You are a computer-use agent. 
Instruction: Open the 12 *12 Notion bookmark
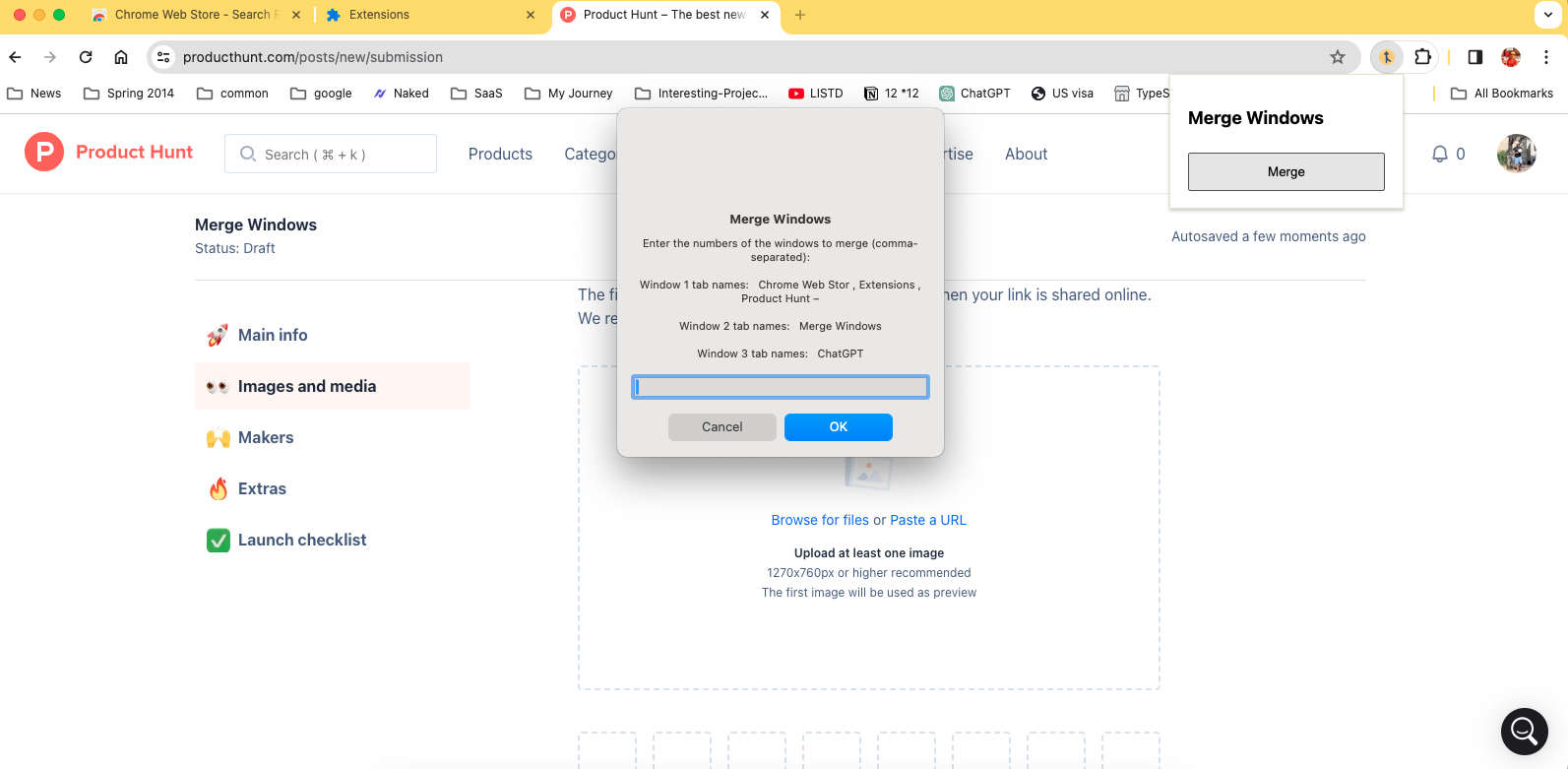pos(892,94)
